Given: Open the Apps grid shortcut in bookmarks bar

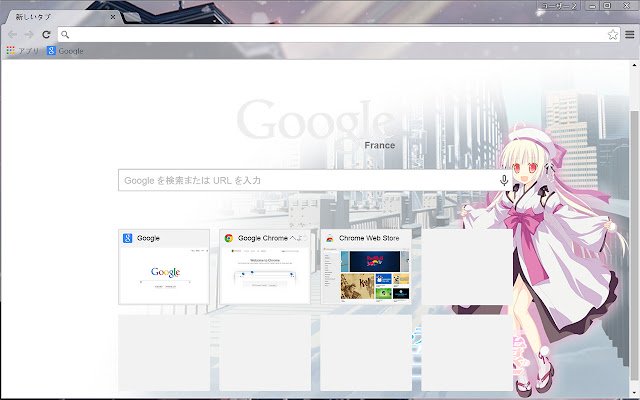Looking at the screenshot, I should 24,51.
